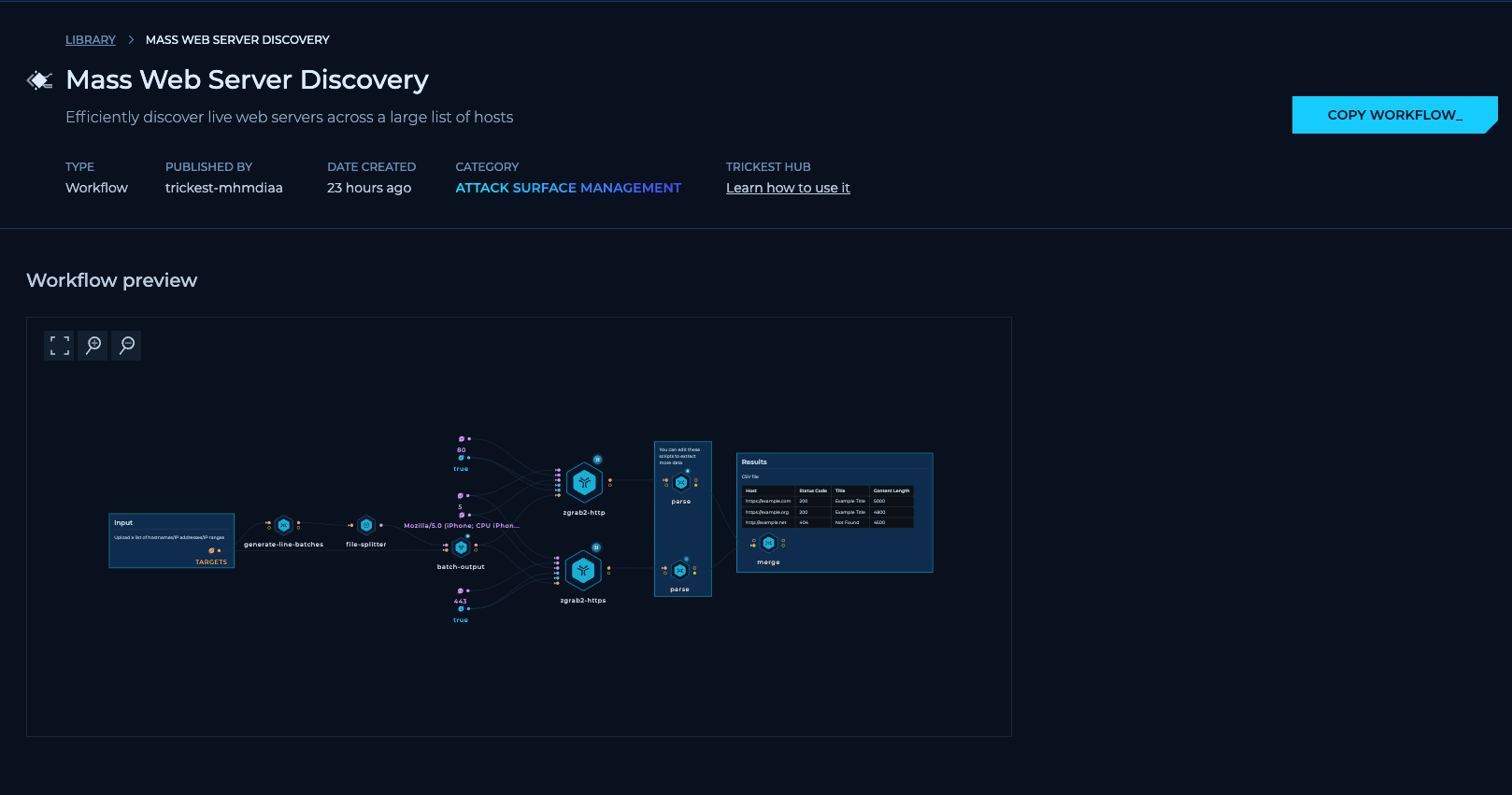Select the file-splitter node icon
This screenshot has height=795, width=1512.
pos(366,525)
